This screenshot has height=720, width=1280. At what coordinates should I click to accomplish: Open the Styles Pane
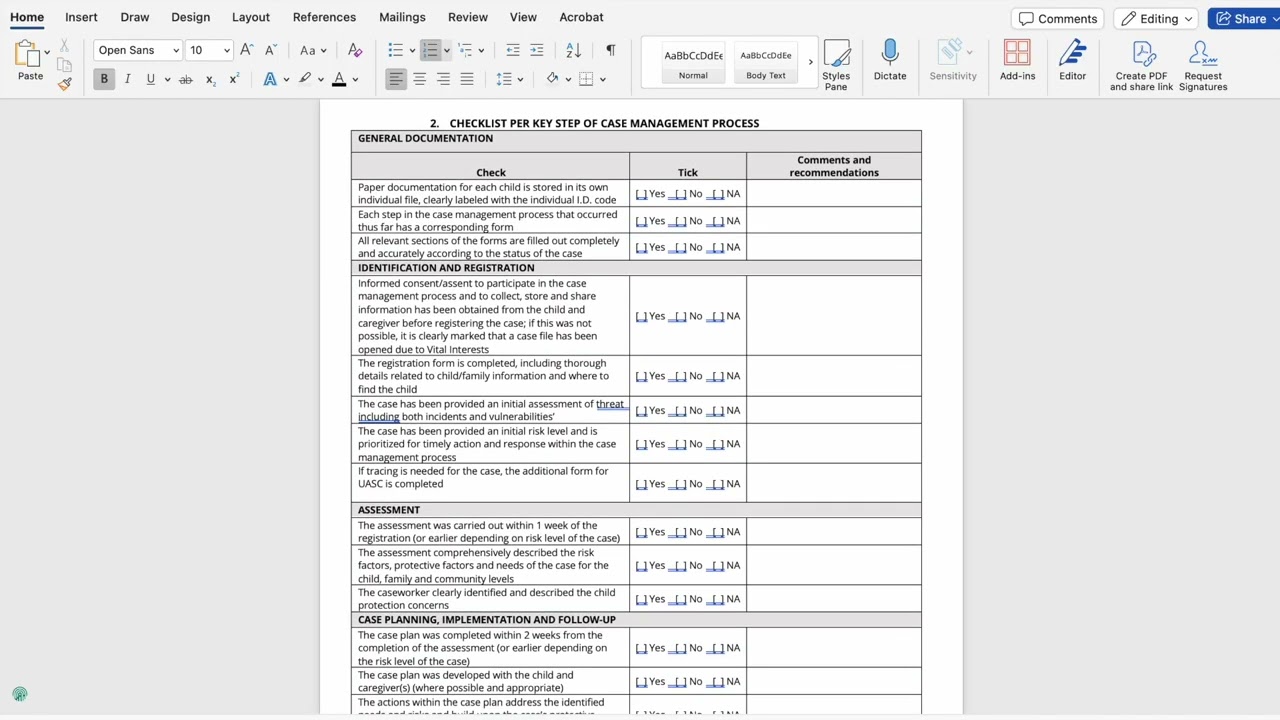836,66
